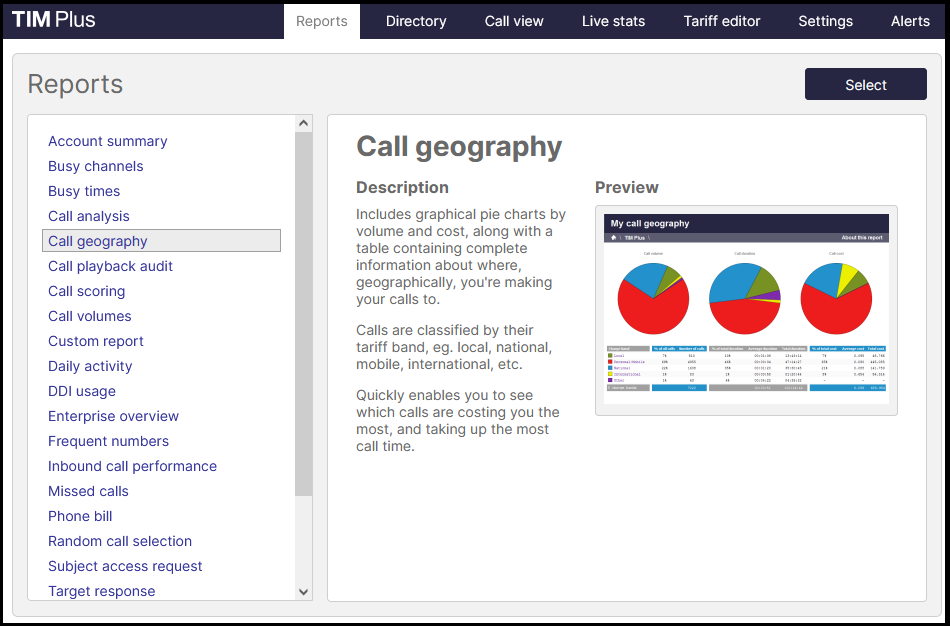Open the Settings section
This screenshot has width=950, height=626.
pyautogui.click(x=825, y=20)
